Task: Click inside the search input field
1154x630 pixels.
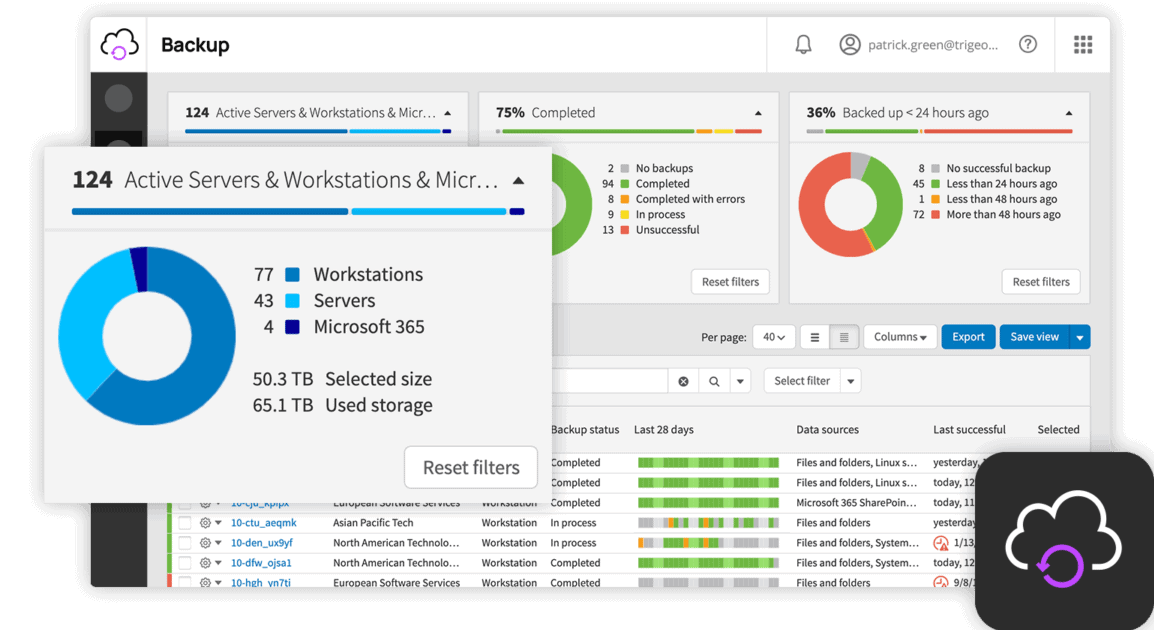Action: pos(615,380)
